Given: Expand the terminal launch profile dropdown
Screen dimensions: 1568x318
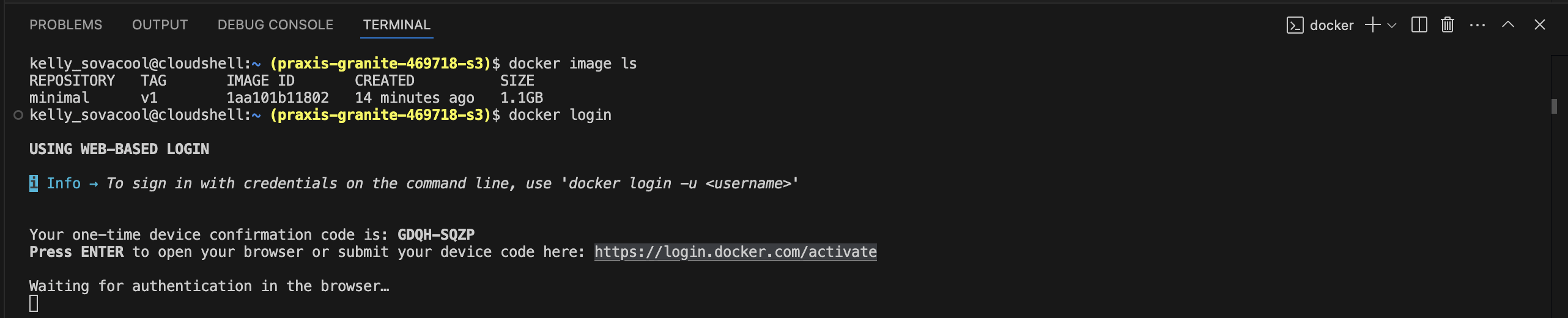Looking at the screenshot, I should 1392,25.
